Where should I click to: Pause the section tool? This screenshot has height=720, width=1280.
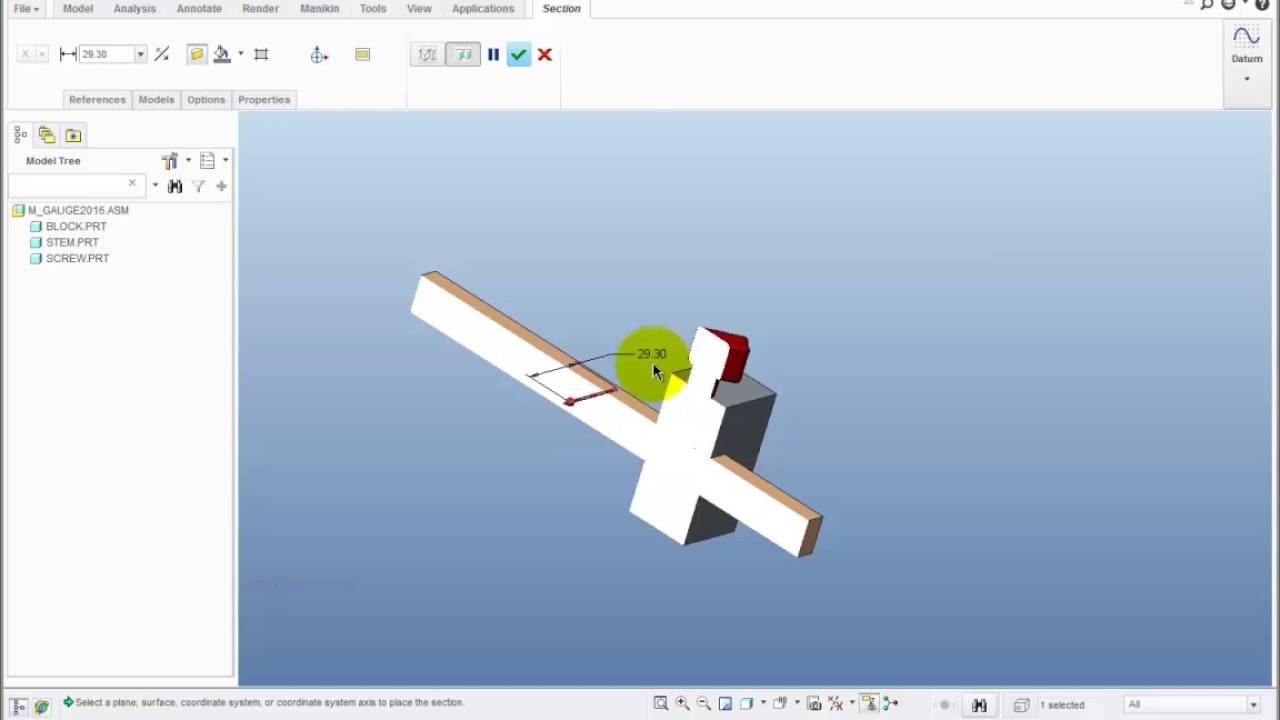click(x=493, y=55)
